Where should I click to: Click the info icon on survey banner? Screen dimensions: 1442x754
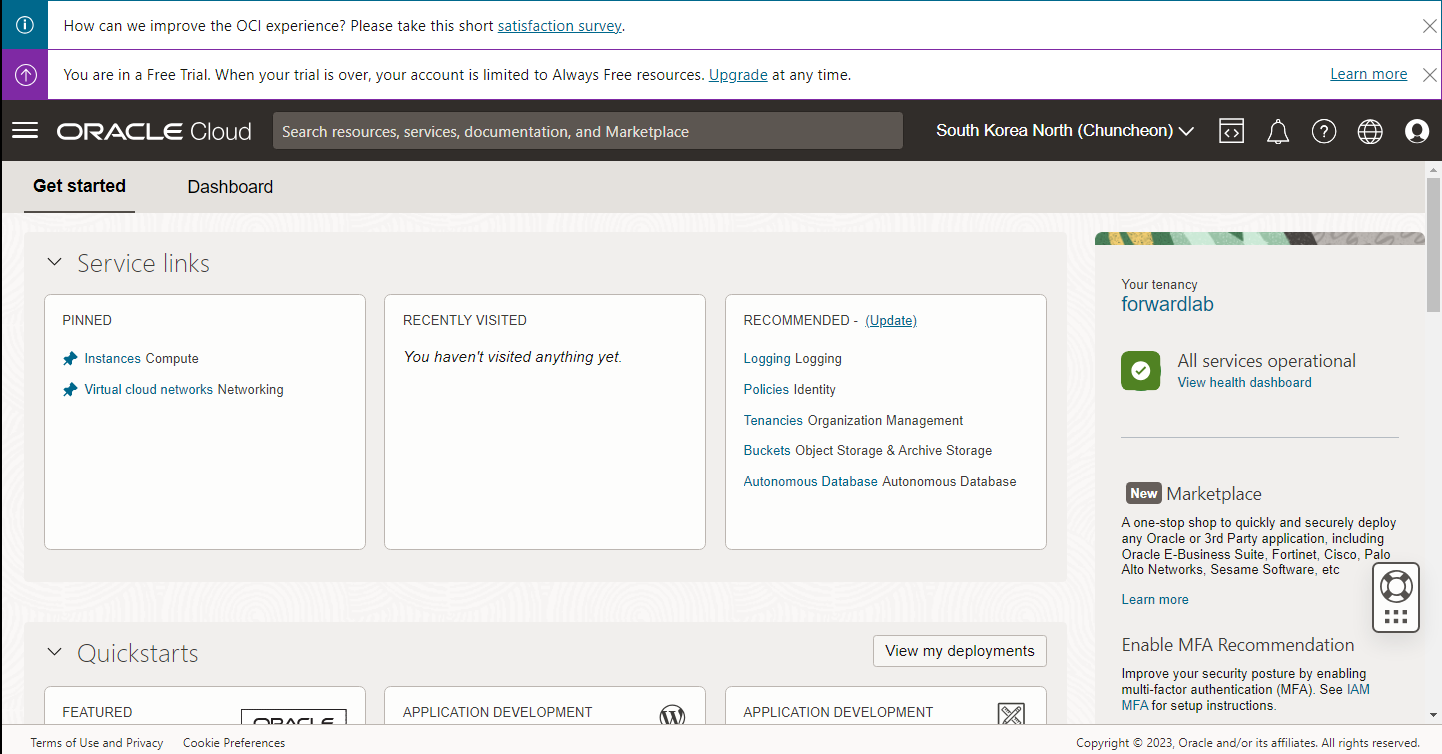24,25
